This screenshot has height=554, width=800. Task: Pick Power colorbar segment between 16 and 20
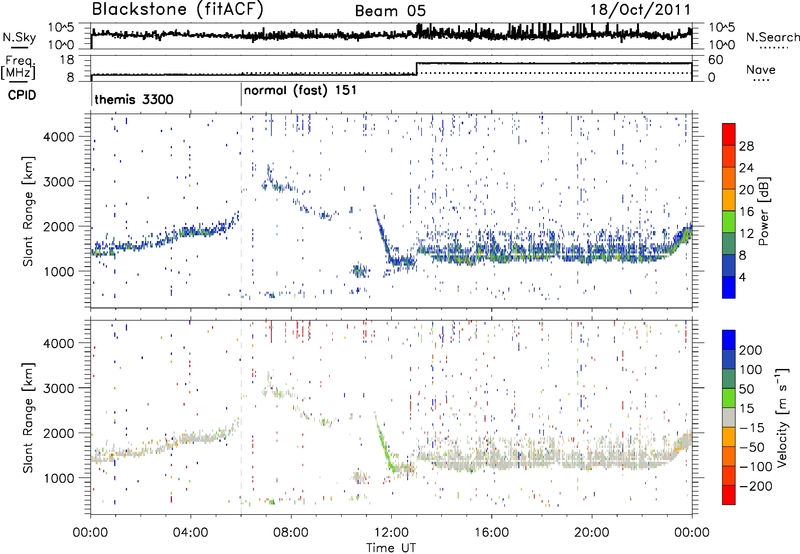coord(729,200)
